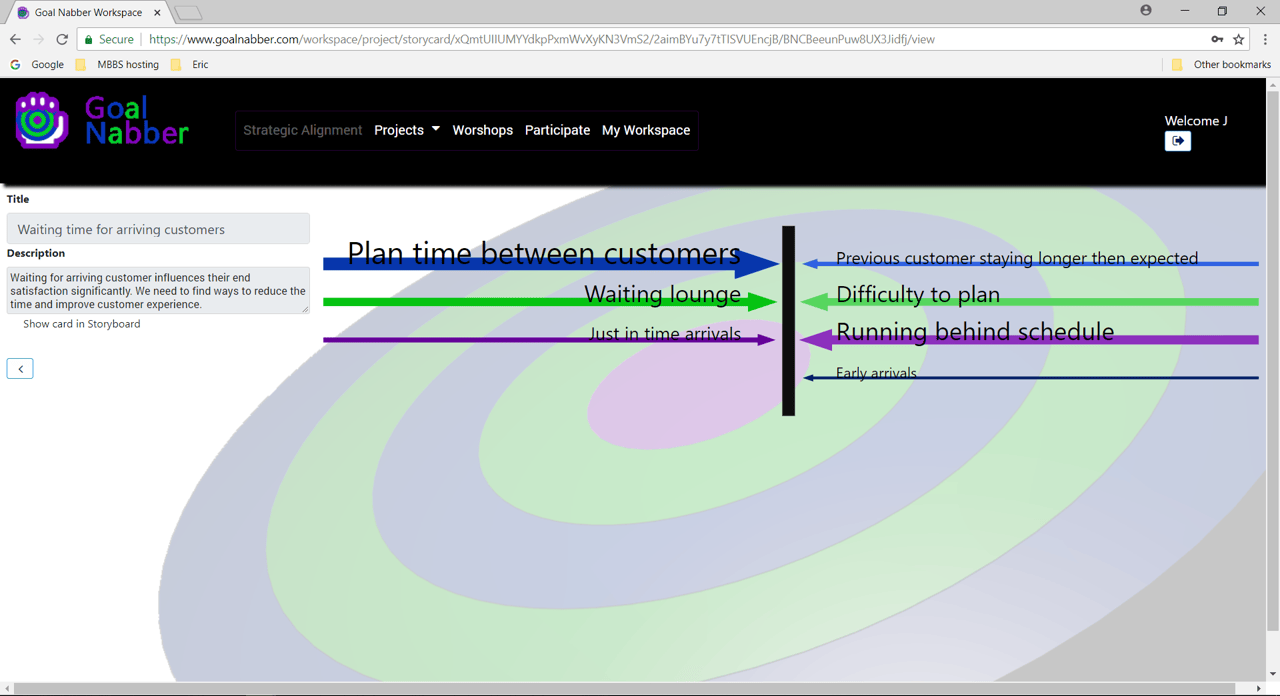Select the Plan time between customers arrow

click(x=550, y=263)
